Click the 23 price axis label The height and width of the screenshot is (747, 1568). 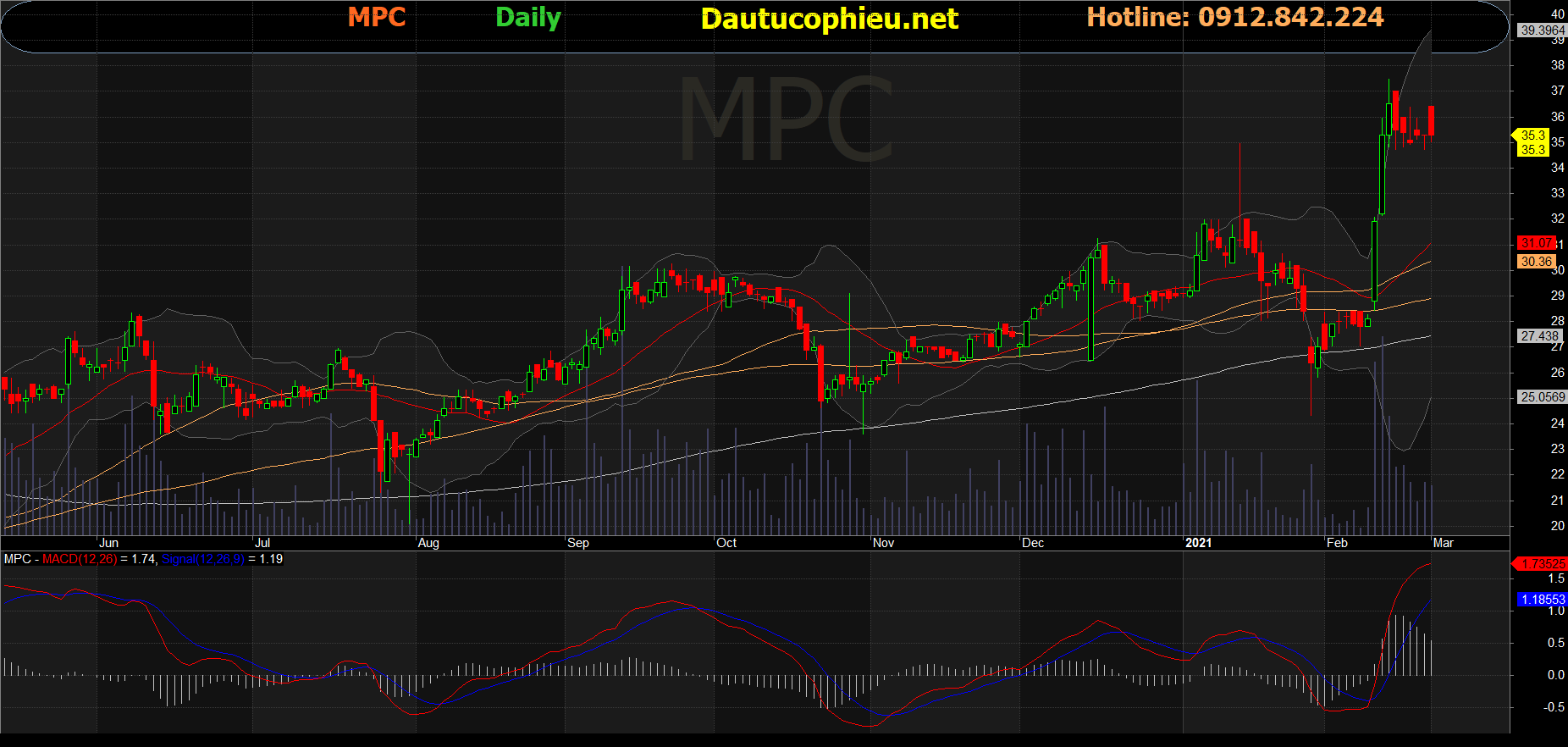pos(1558,449)
